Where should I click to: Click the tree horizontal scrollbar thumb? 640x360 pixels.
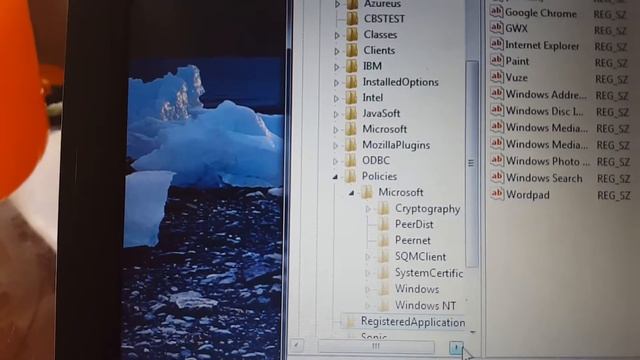[x=376, y=347]
